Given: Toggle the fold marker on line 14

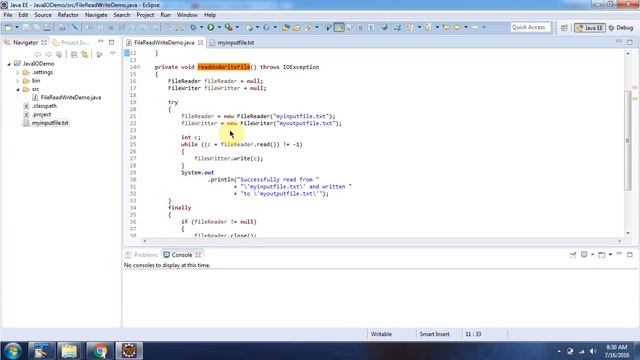Looking at the screenshot, I should coord(139,67).
